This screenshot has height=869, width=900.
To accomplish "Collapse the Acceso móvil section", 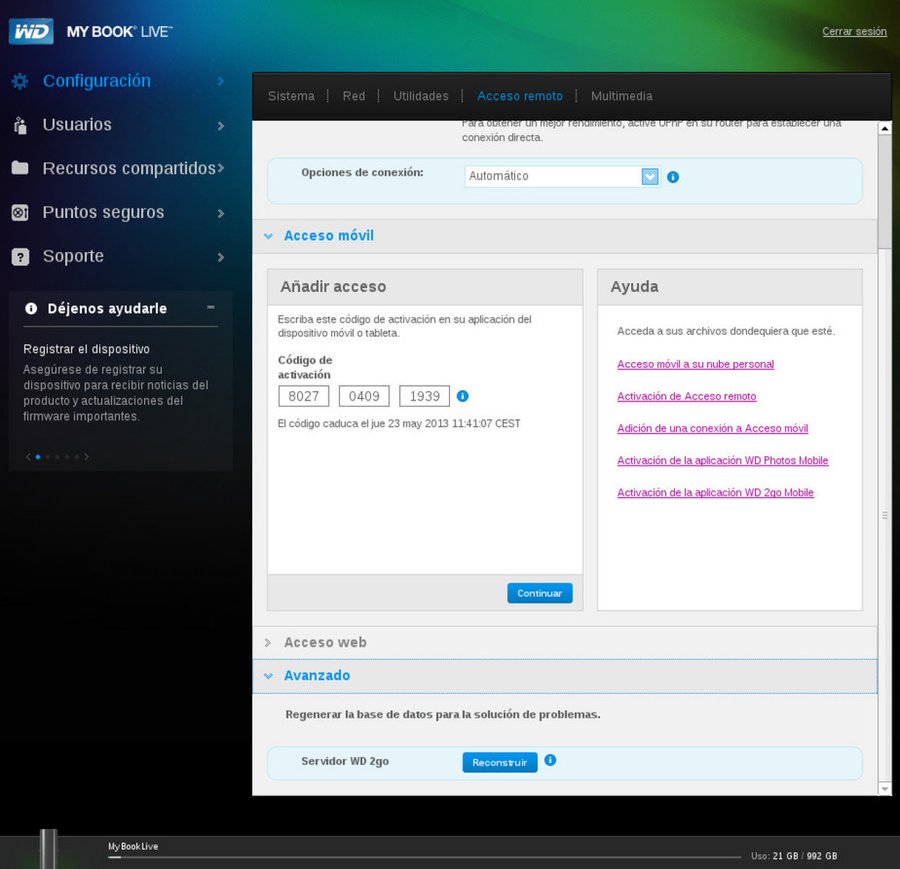I will 268,236.
